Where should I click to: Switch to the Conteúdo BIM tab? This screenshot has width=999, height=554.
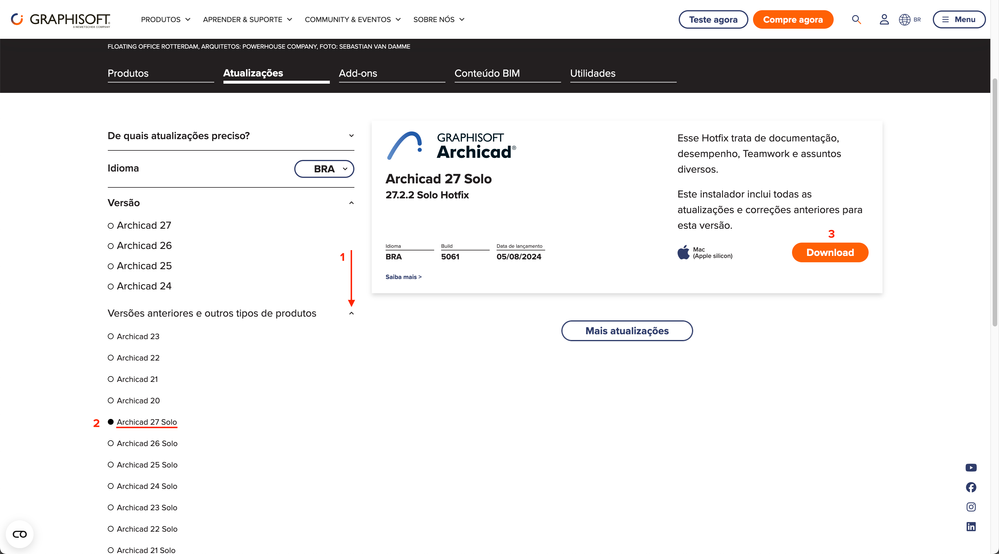pyautogui.click(x=507, y=73)
